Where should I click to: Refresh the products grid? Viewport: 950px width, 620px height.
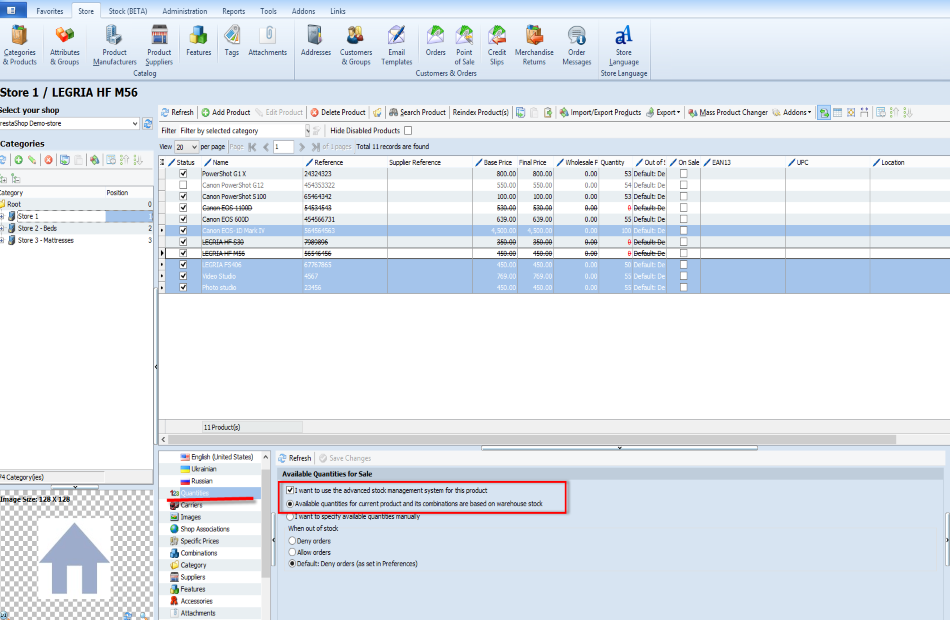click(177, 112)
